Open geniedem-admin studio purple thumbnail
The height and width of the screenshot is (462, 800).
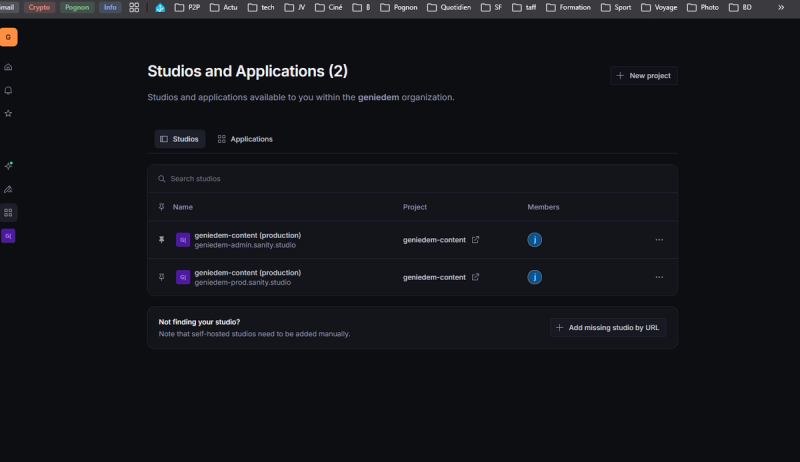click(183, 240)
